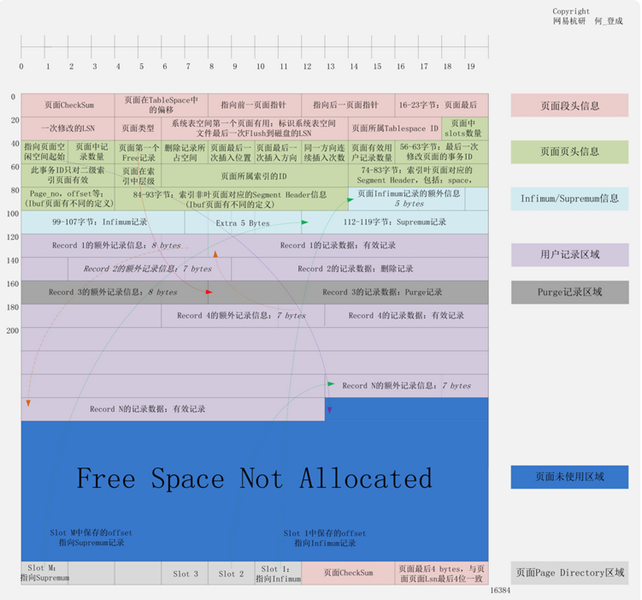This screenshot has height=600, width=642.
Task: Select the Slot M中保存的offset 指向Supremum记录 note
Action: click(91, 538)
